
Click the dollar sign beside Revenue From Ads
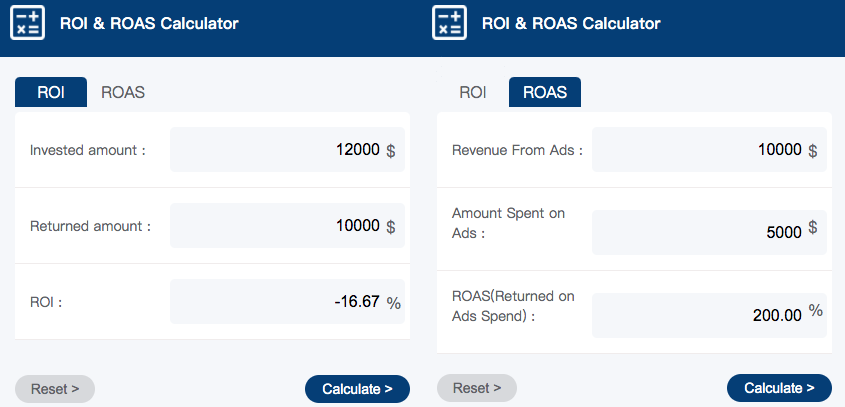813,151
